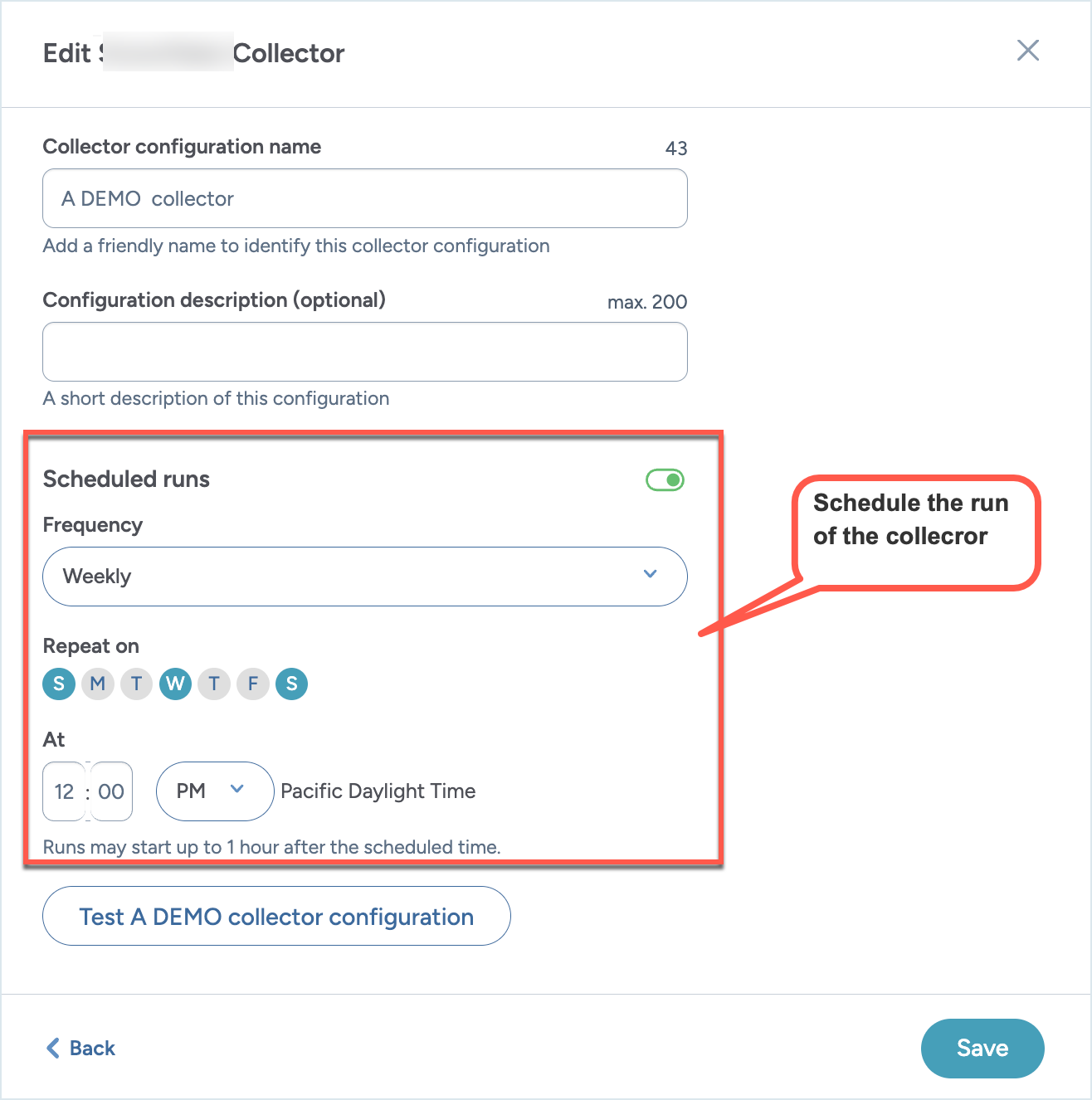Expand the Frequency dropdown chevron arrow
Viewport: 1092px width, 1100px height.
coord(651,574)
